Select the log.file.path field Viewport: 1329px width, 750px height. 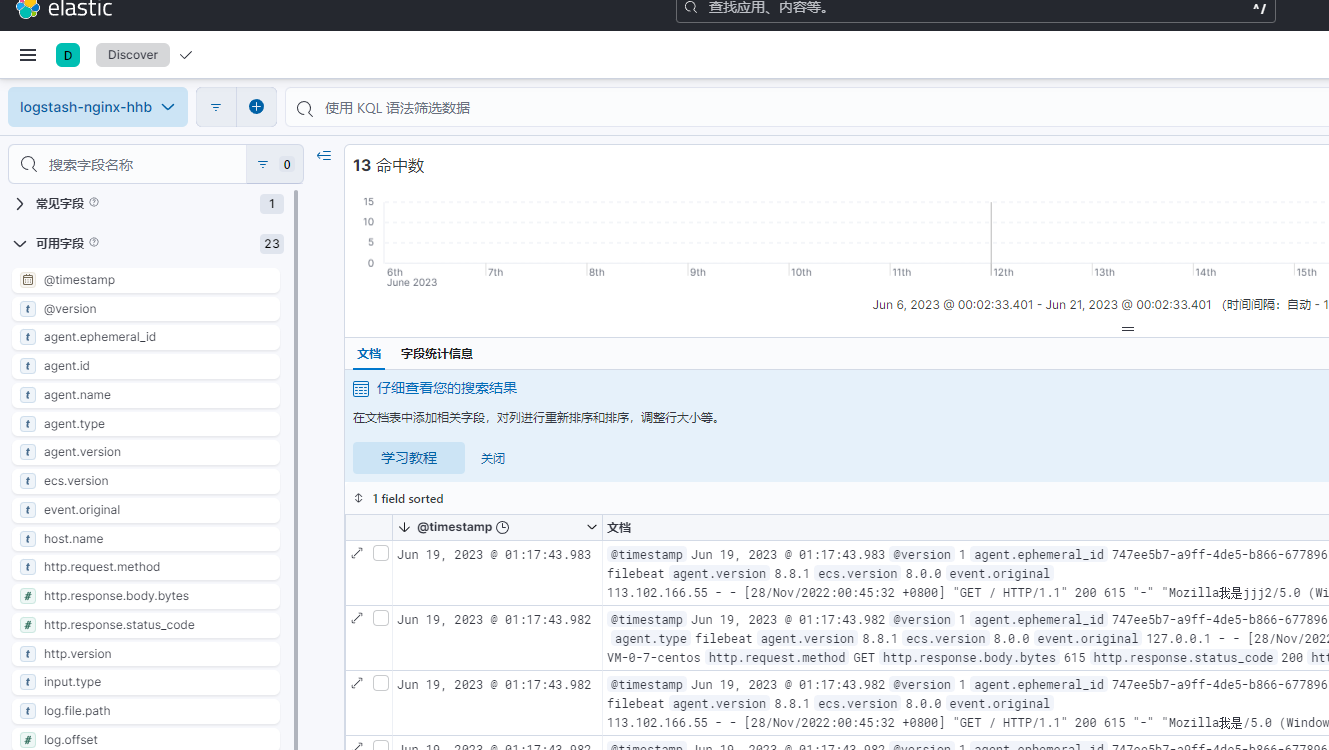[x=146, y=711]
